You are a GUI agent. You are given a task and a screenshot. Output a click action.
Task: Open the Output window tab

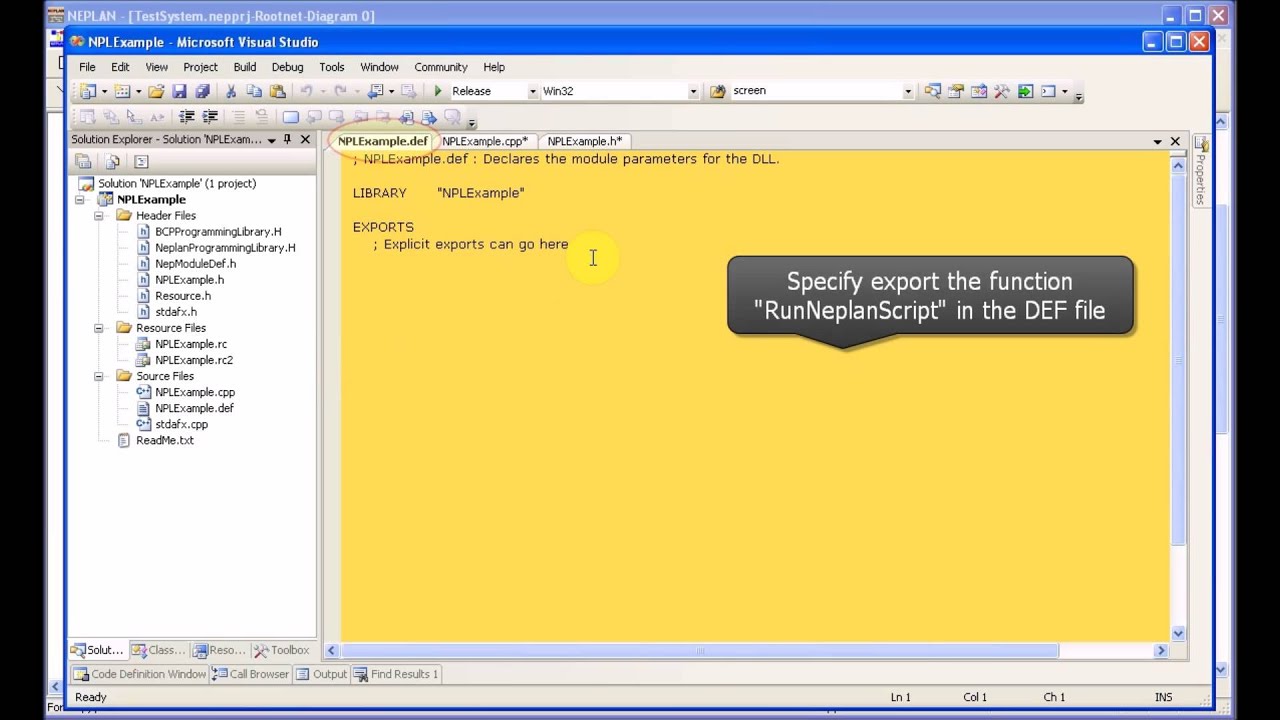click(x=322, y=674)
